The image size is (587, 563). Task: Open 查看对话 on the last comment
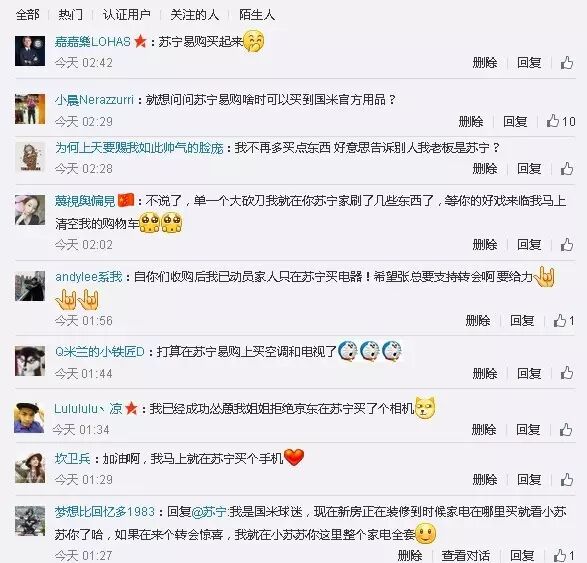point(465,555)
